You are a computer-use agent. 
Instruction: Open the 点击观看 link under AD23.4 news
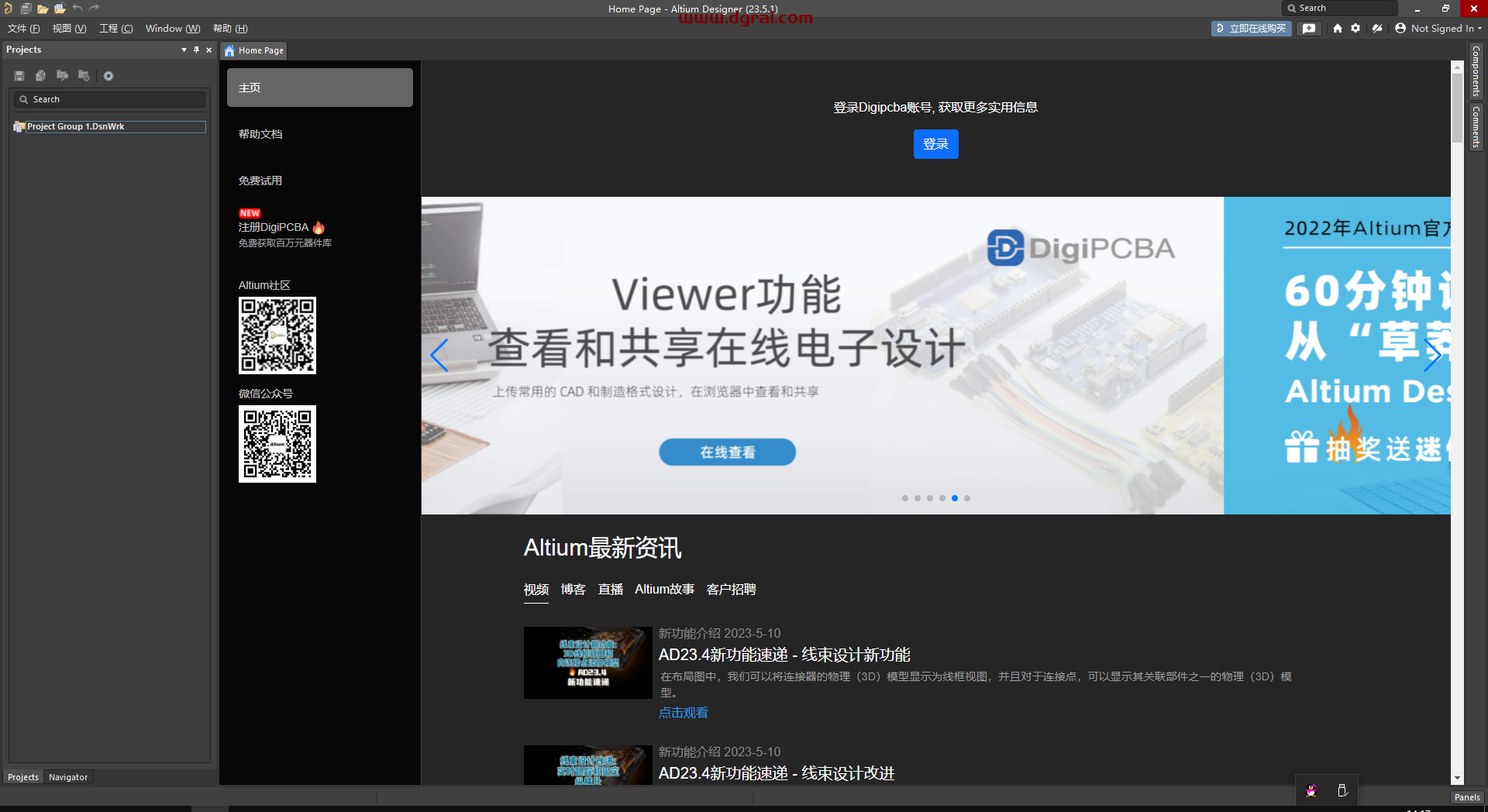tap(682, 713)
